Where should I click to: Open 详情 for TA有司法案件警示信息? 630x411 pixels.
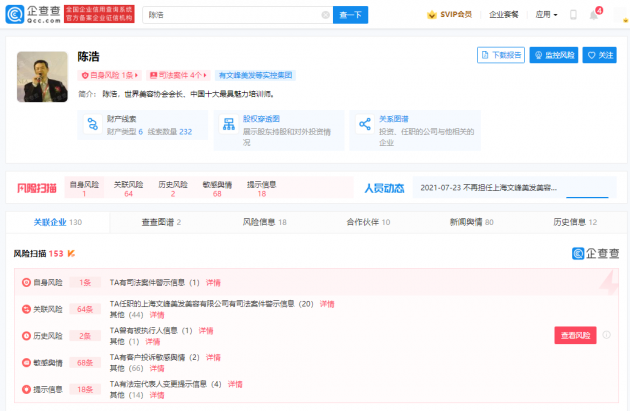213,283
